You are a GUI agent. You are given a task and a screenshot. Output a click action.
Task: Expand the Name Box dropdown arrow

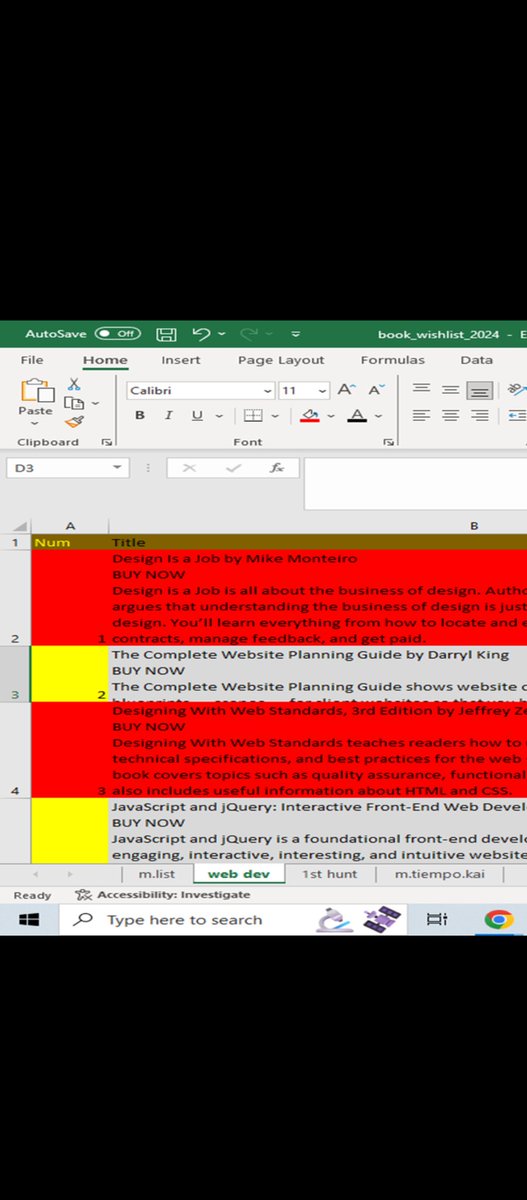119,467
